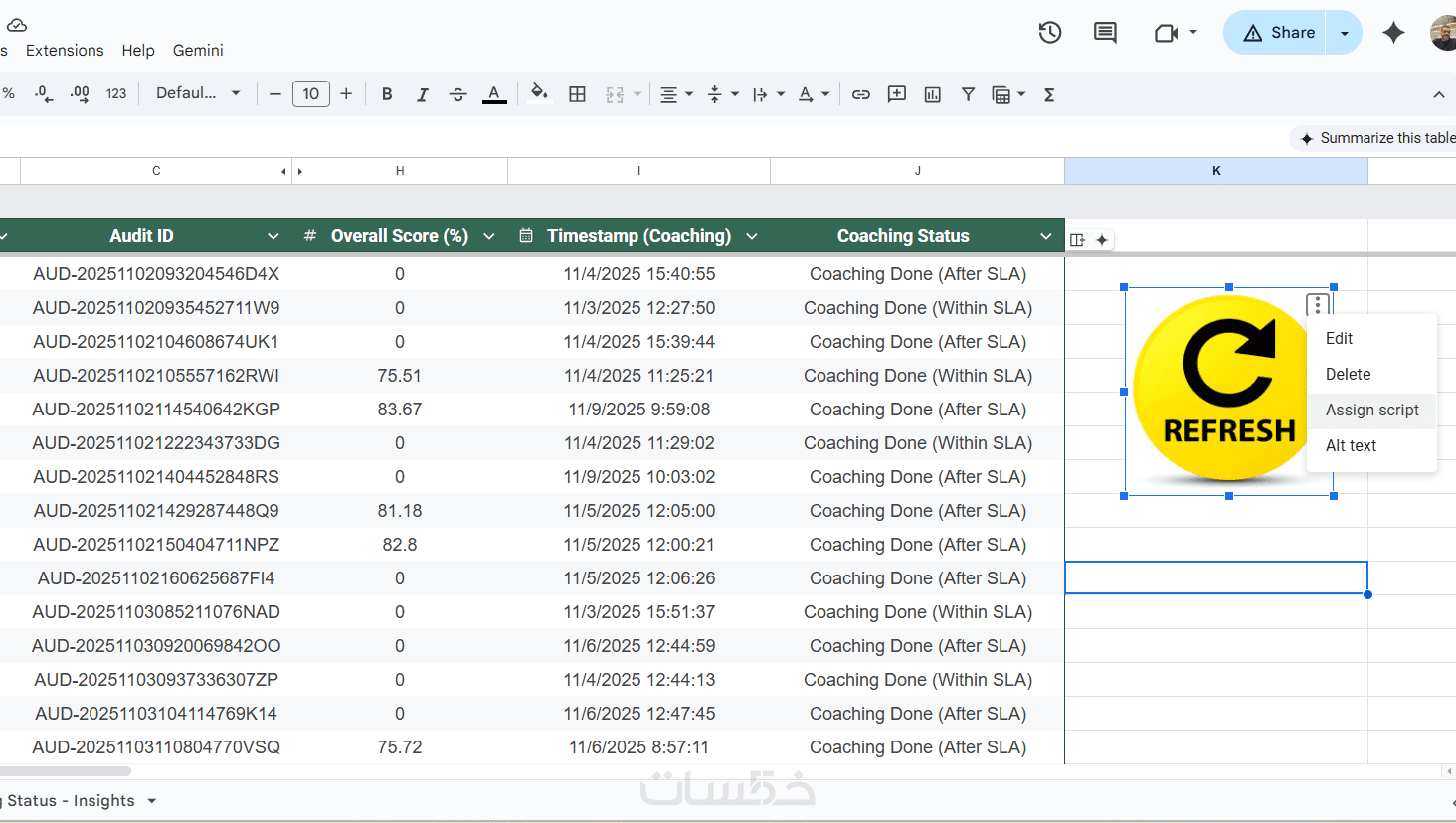Toggle strikethrough text formatting
Viewport: 1456px width, 823px height.
tap(457, 94)
